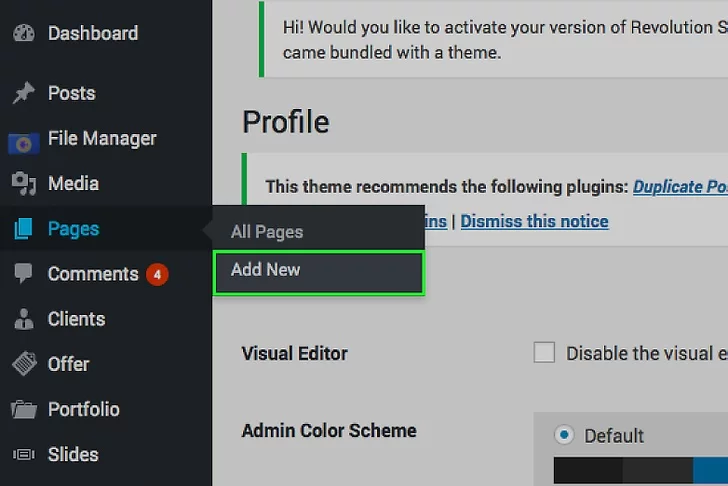Tick the Disable the visual editor checkbox
This screenshot has width=728, height=486.
(544, 353)
